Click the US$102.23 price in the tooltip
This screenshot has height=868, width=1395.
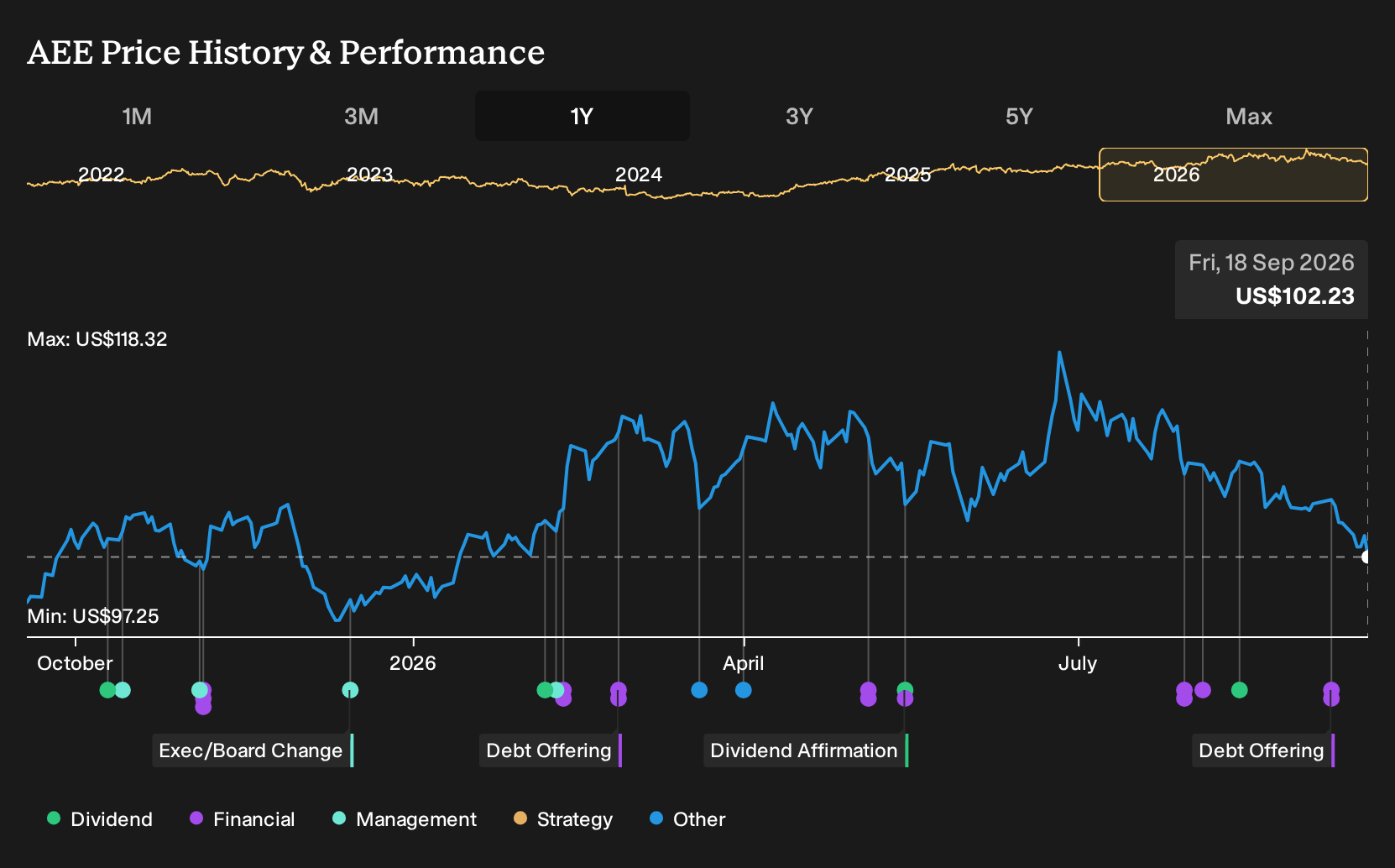(x=1295, y=296)
